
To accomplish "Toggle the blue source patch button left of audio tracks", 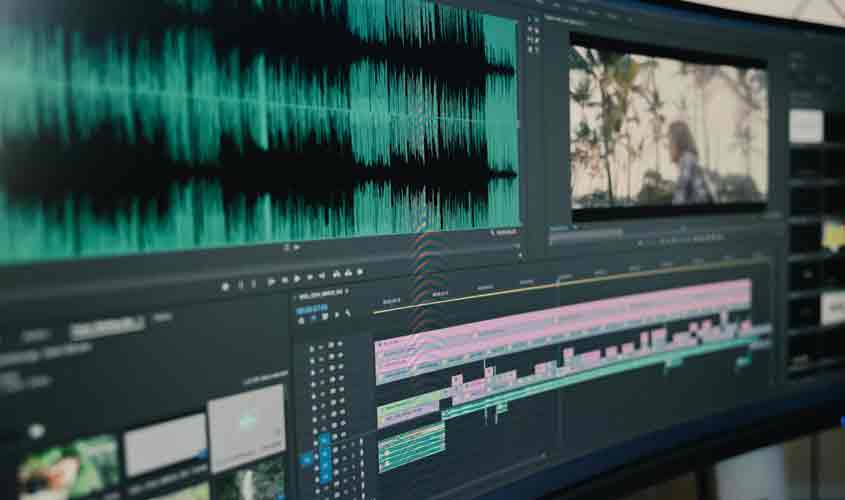I will pos(307,459).
